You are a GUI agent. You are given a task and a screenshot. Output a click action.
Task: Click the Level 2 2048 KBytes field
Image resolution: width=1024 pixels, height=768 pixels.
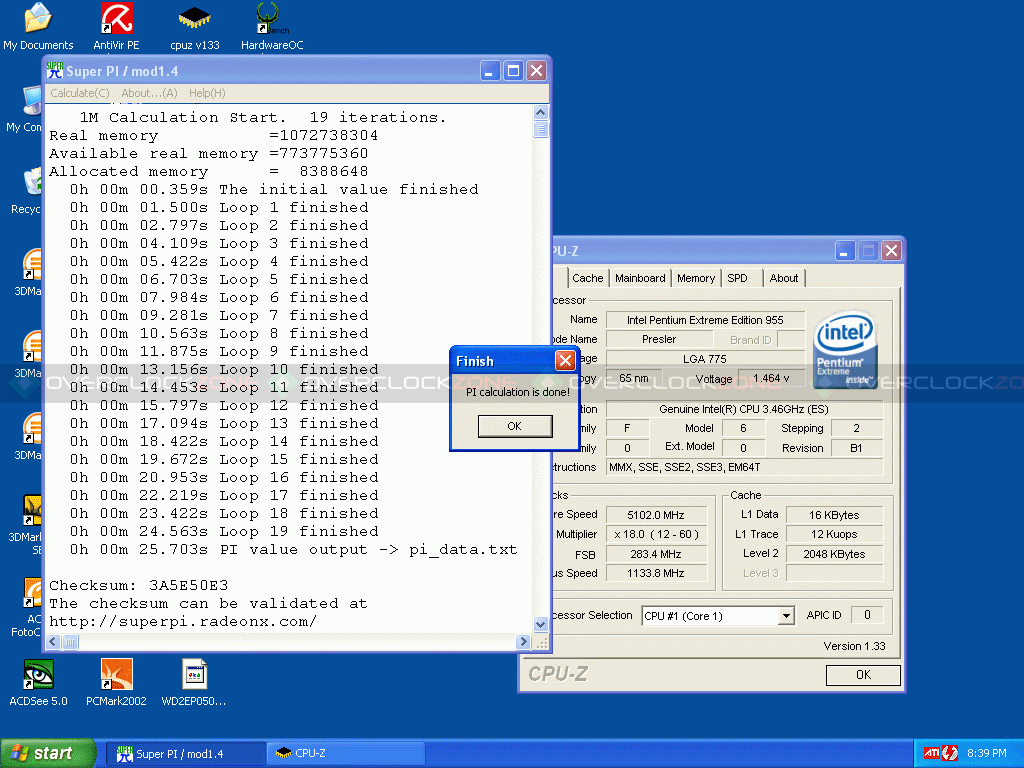point(834,554)
